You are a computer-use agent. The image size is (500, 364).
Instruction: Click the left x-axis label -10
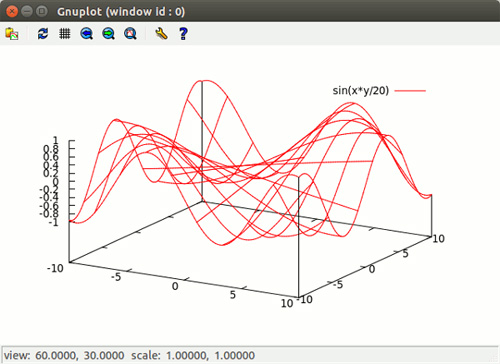55,268
